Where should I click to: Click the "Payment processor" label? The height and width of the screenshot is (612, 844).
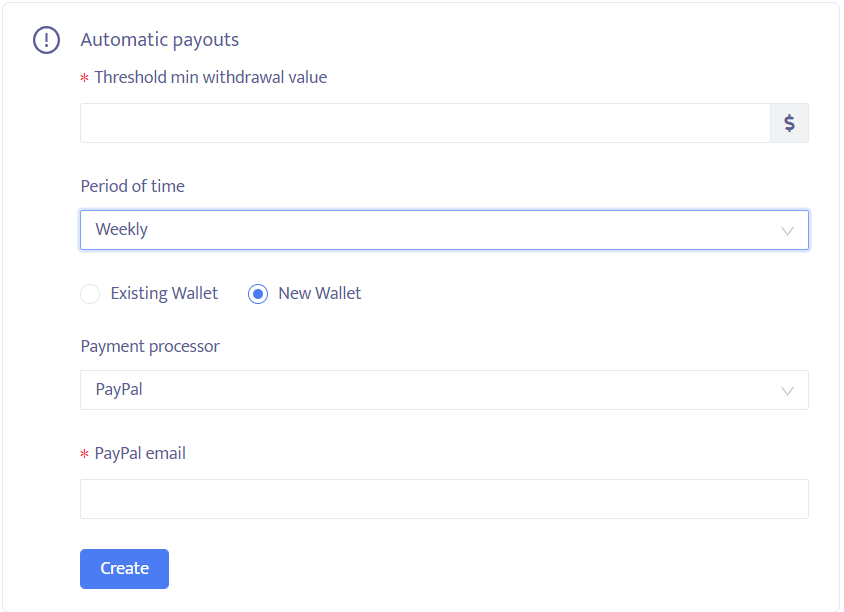150,346
